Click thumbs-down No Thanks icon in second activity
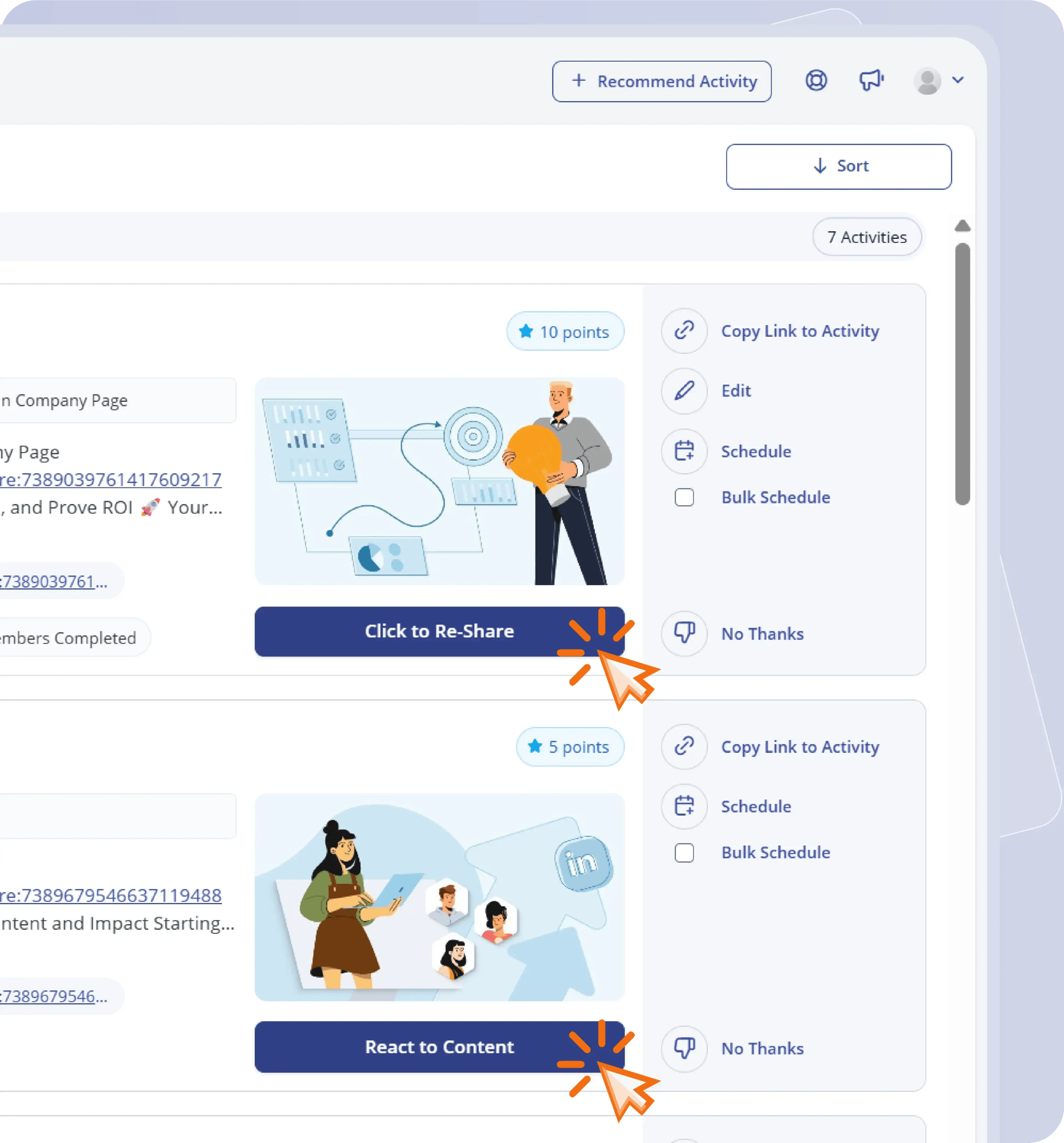1064x1143 pixels. pyautogui.click(x=683, y=1048)
